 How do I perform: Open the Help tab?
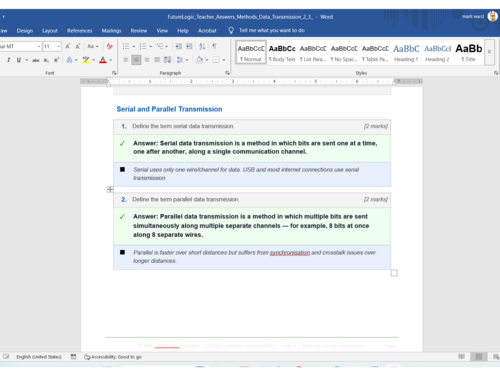[183, 31]
